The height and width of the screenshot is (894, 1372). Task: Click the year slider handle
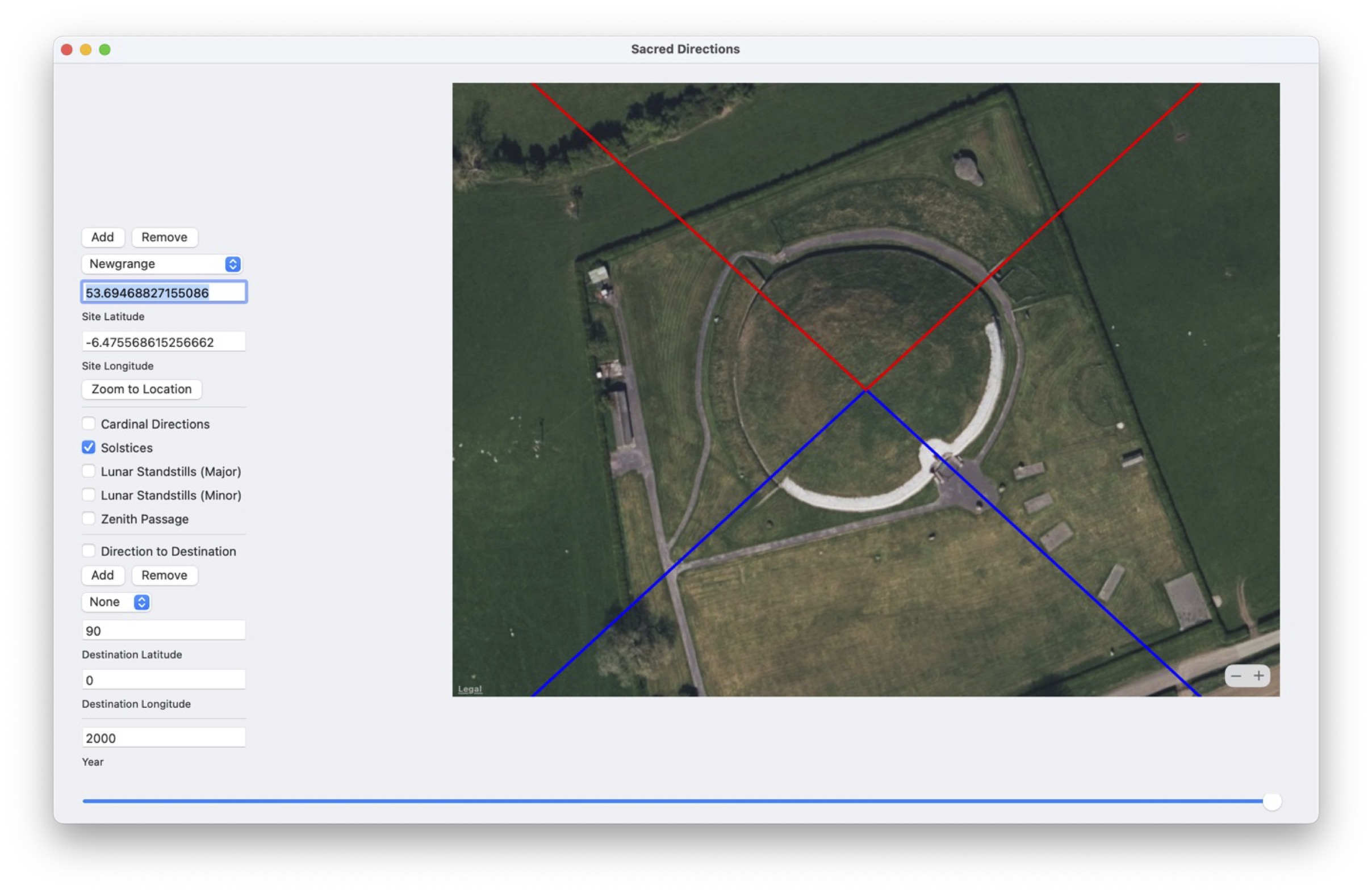pos(1271,801)
